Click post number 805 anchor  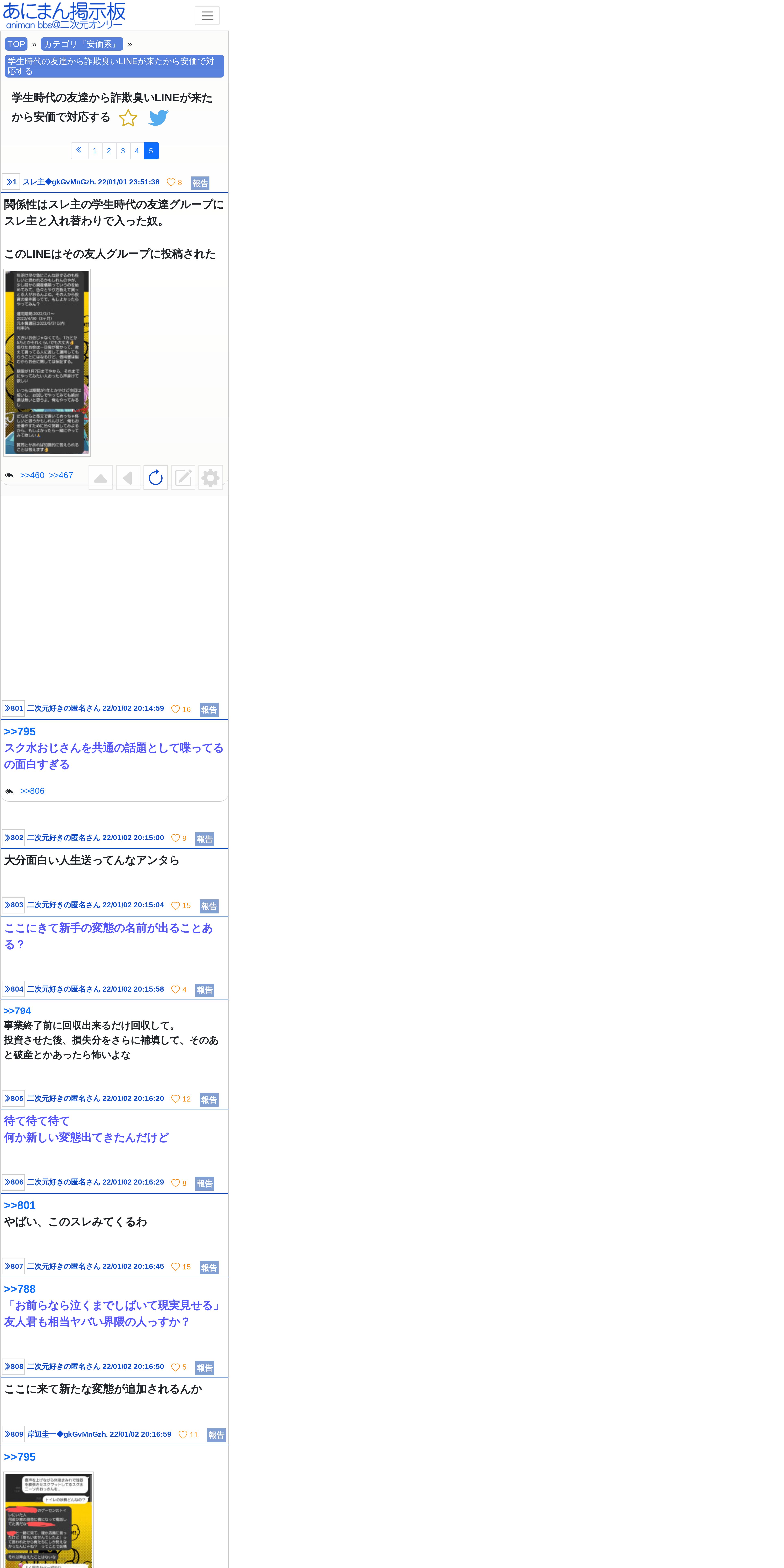coord(13,1099)
